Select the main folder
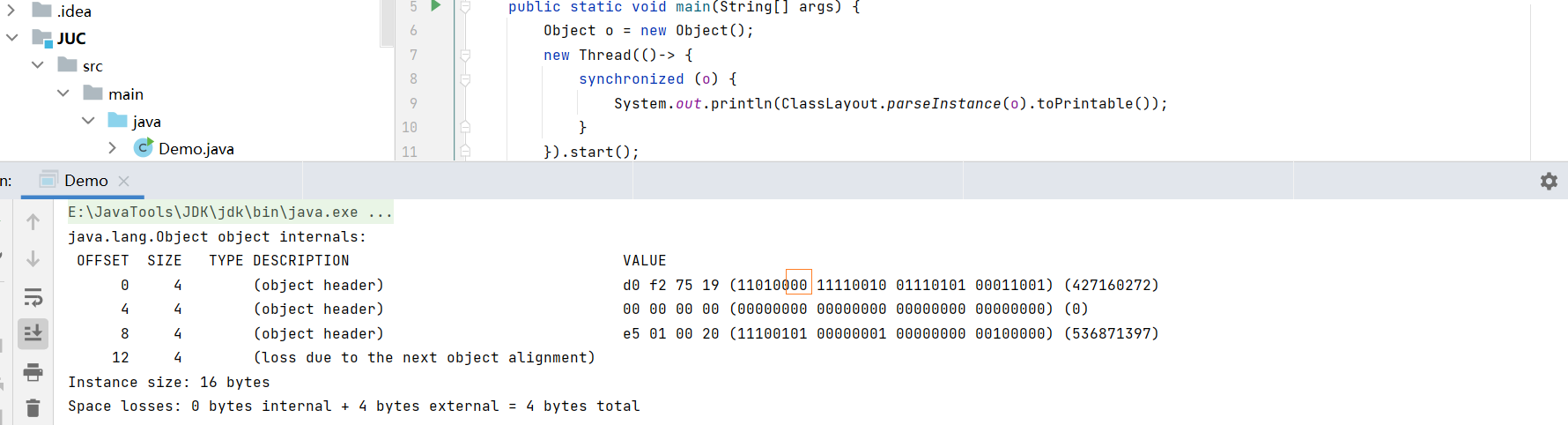Image resolution: width=1568 pixels, height=425 pixels. point(126,94)
